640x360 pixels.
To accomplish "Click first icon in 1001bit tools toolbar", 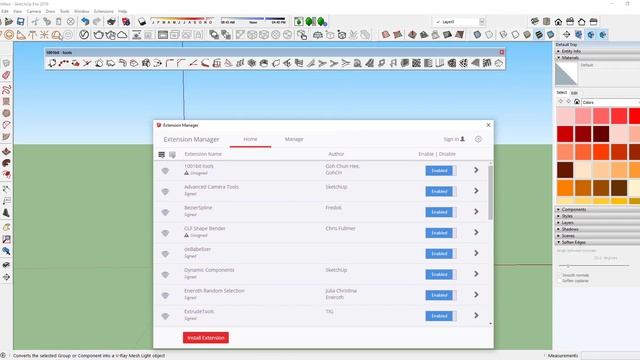I will [52, 63].
